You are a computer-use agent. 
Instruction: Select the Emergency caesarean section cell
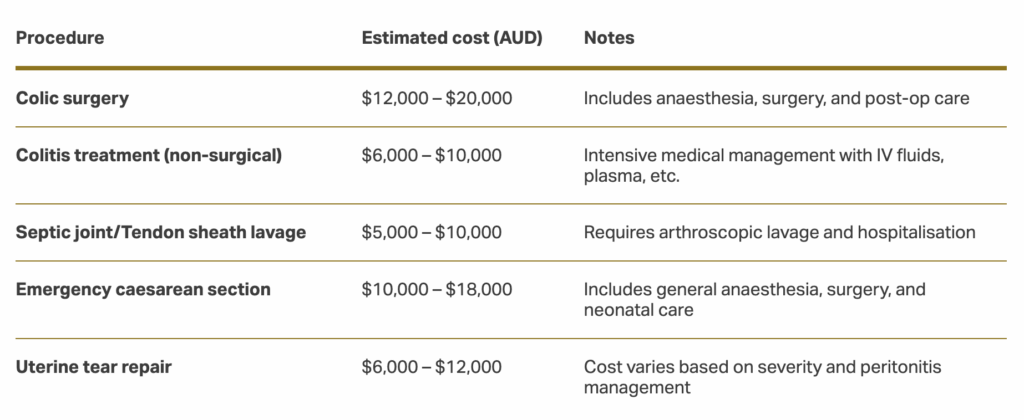[143, 289]
